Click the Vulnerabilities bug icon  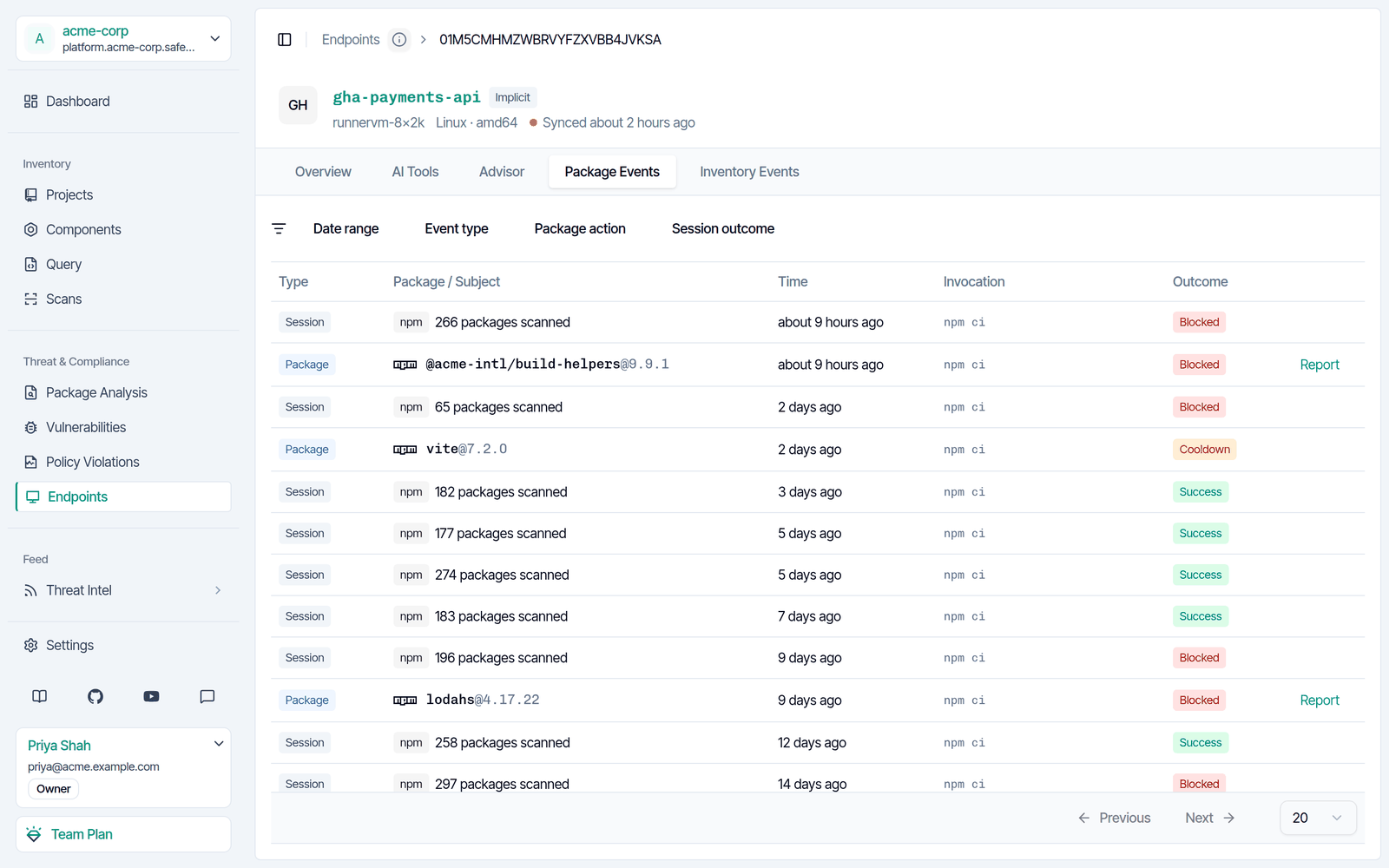[31, 428]
